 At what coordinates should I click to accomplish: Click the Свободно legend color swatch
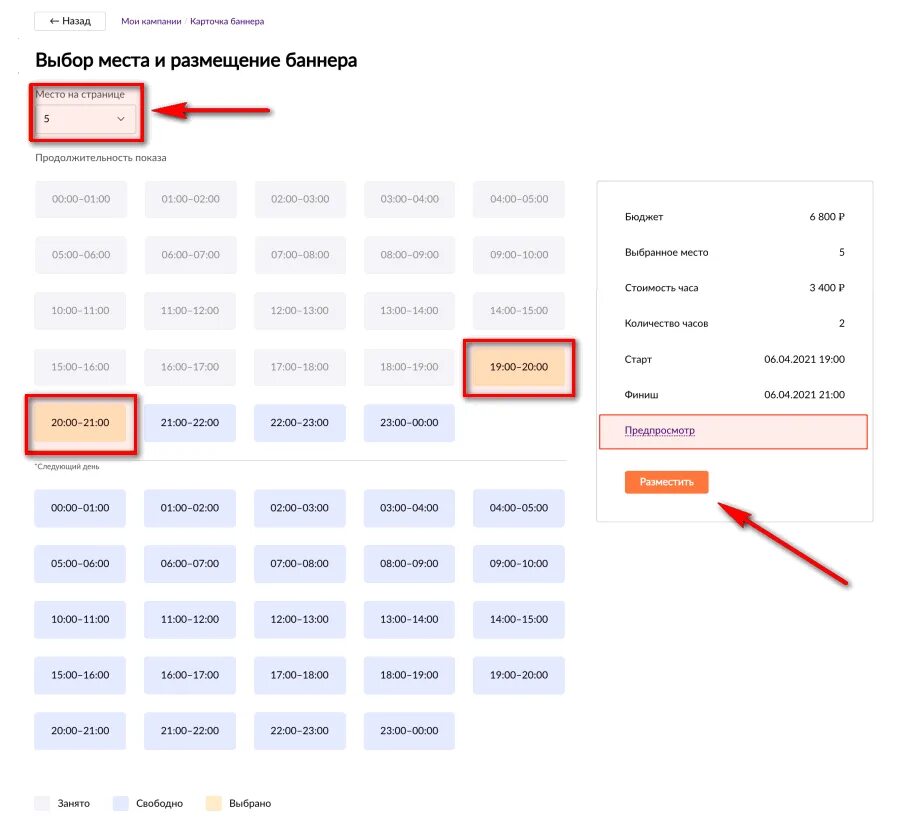pyautogui.click(x=121, y=803)
